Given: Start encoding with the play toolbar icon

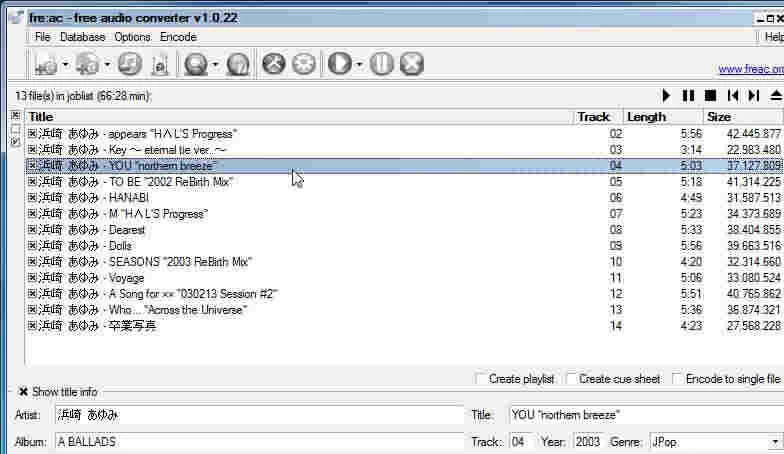Looking at the screenshot, I should [x=340, y=64].
